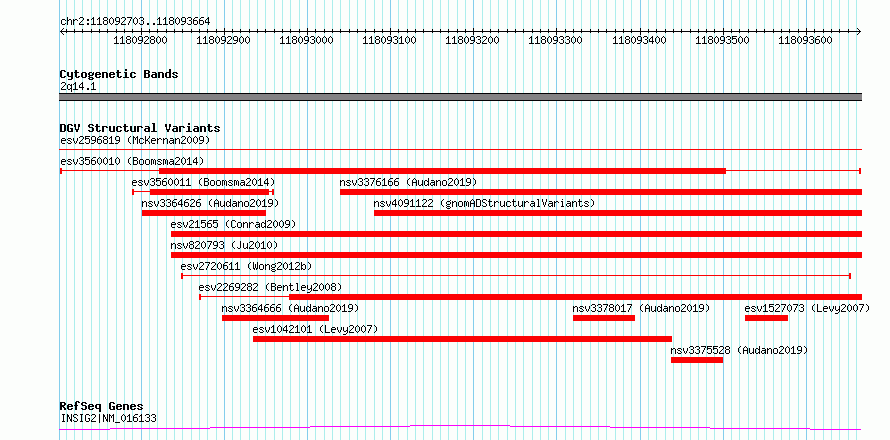Screen dimensions: 890x440
Task: Select variant label nsv820793 (Ju2010)
Action: [x=224, y=245]
